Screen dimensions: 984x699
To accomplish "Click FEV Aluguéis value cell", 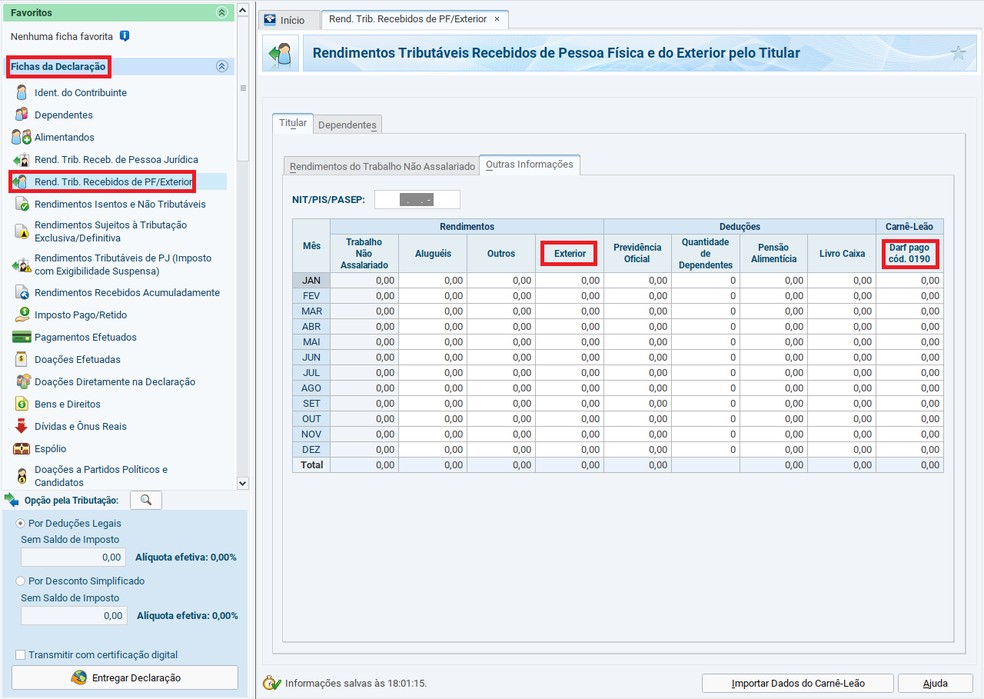I will pos(433,296).
